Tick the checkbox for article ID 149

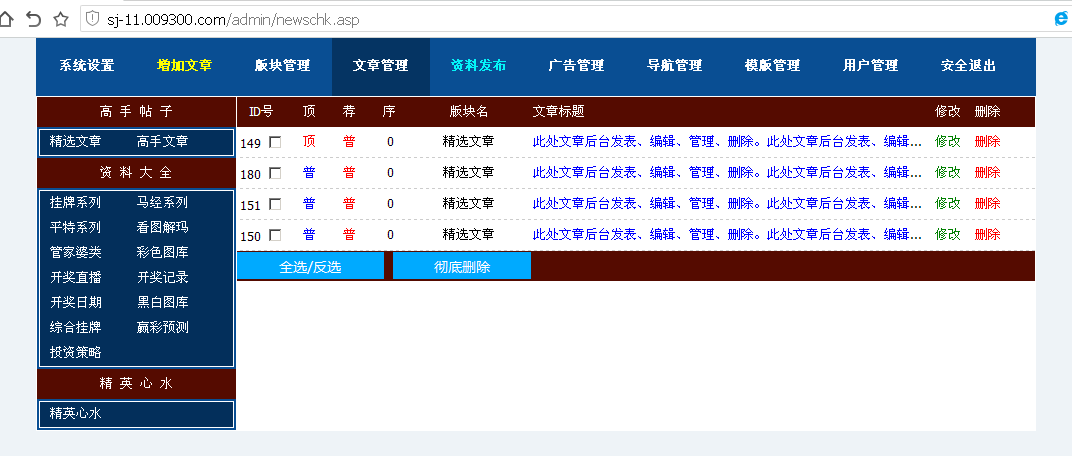pyautogui.click(x=275, y=142)
